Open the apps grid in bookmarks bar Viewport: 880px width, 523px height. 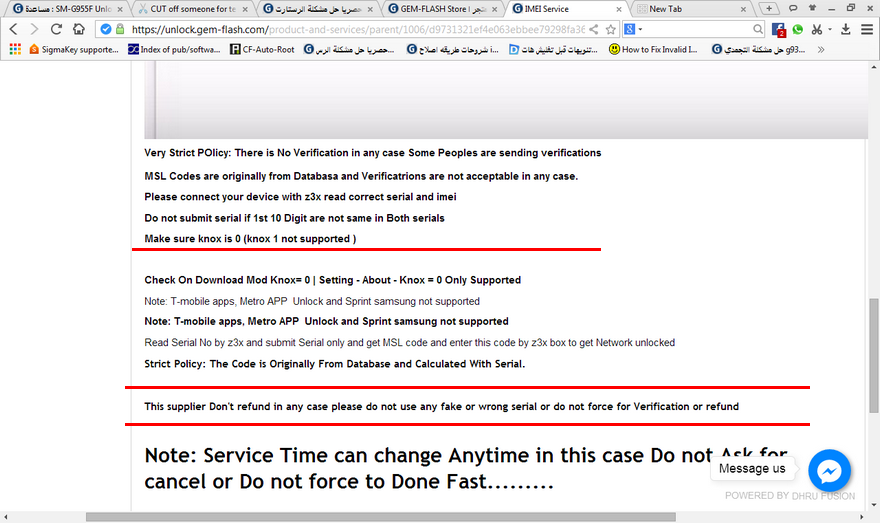coord(15,49)
